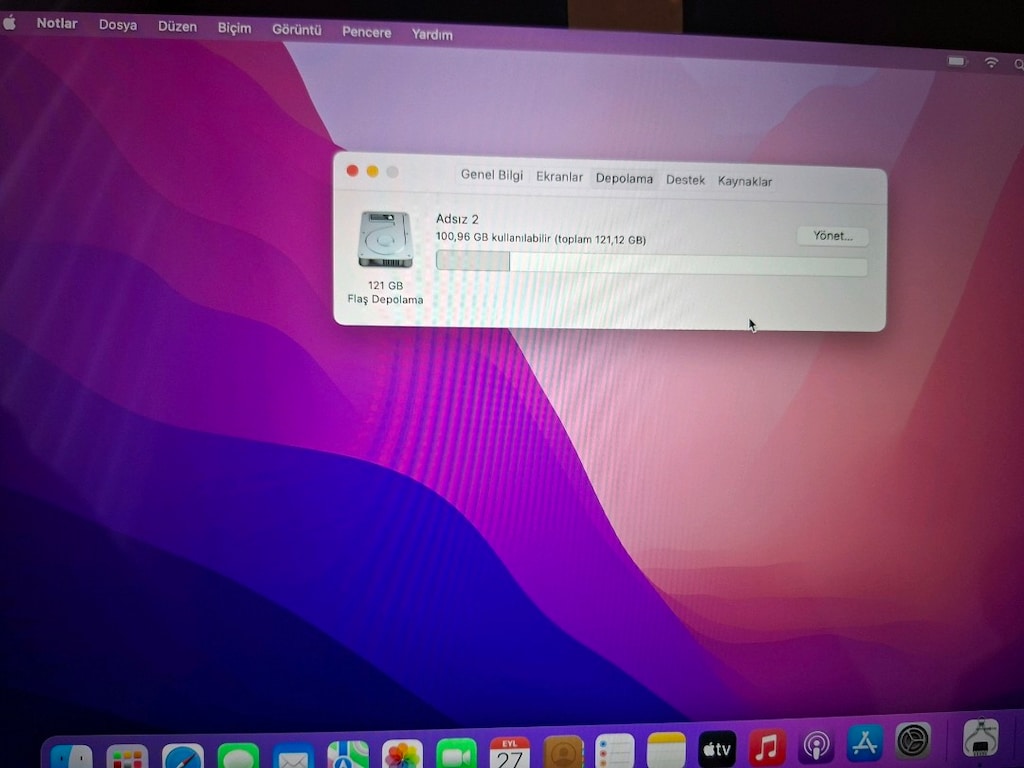Open the Biçim menu

click(x=234, y=29)
